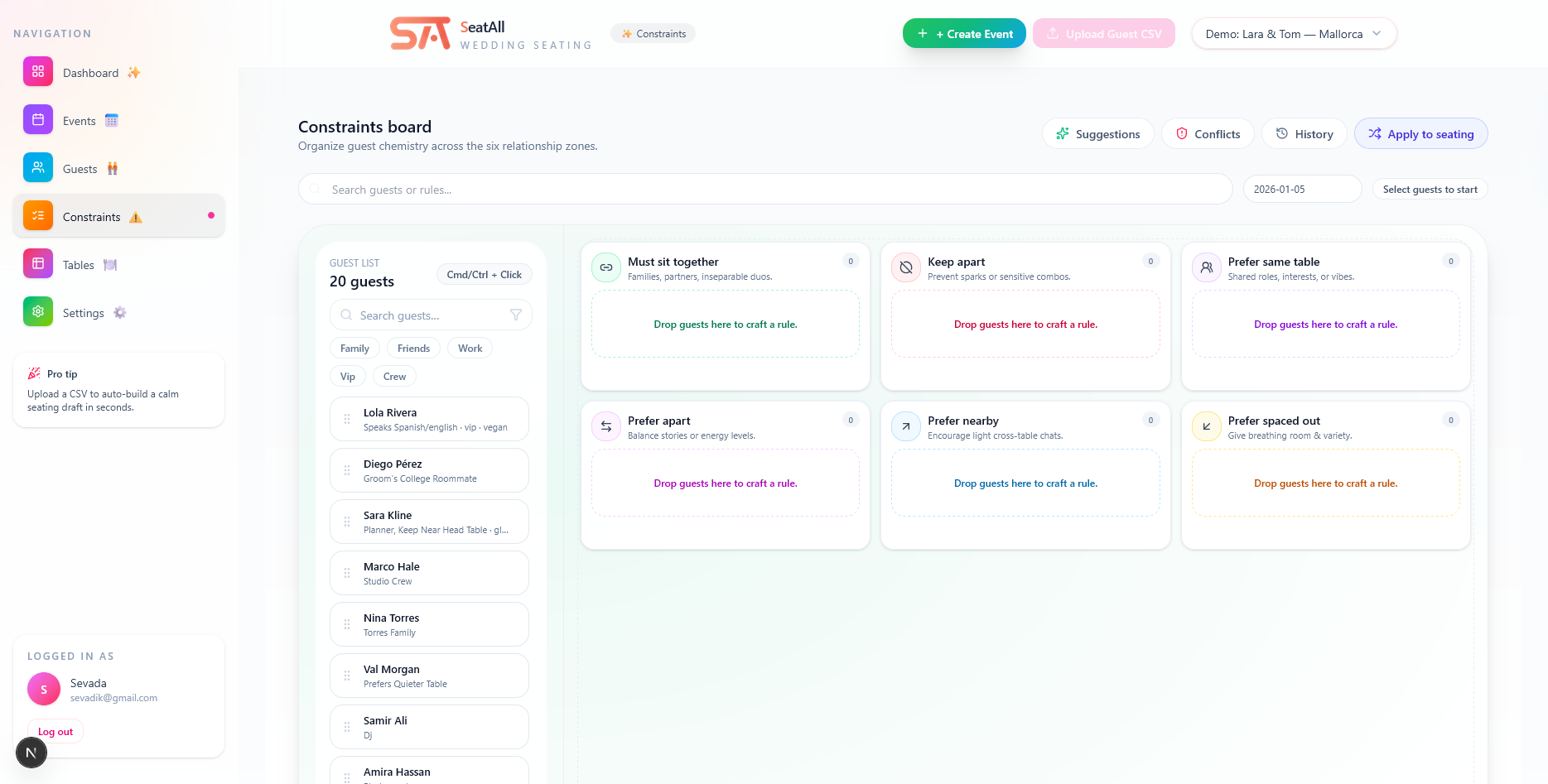Viewport: 1548px width, 784px height.
Task: Click the Suggestions sparkles icon
Action: point(1063,133)
